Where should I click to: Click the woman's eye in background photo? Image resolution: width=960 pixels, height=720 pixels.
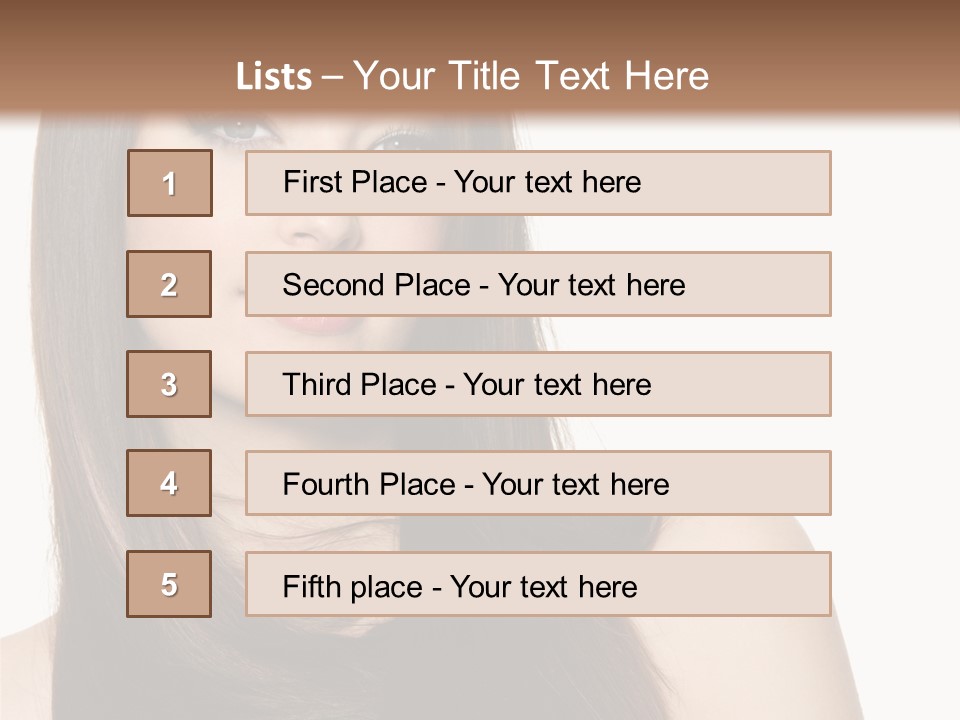tap(238, 131)
